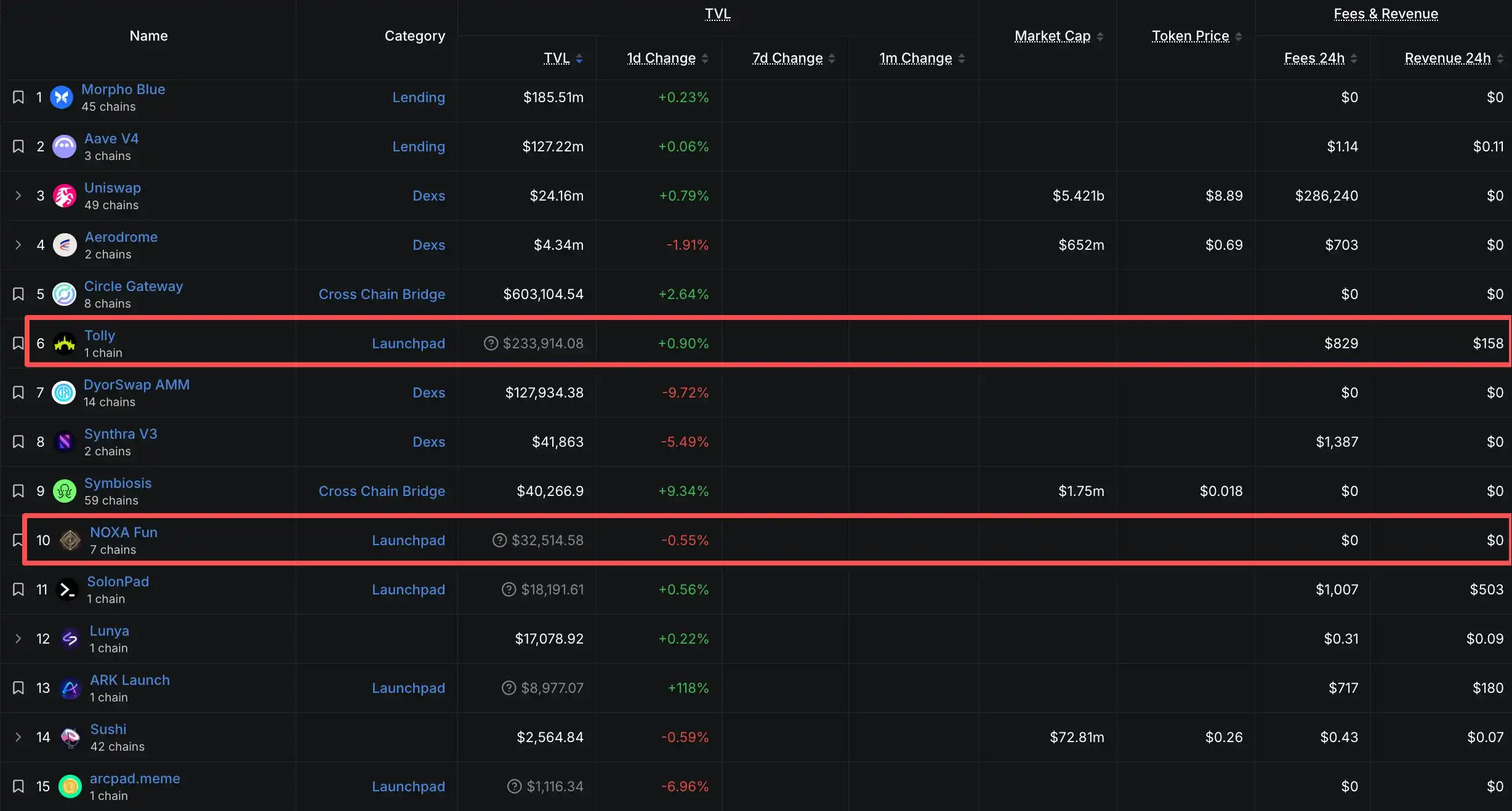Open the Sushi name link
The height and width of the screenshot is (811, 1512).
coord(108,729)
